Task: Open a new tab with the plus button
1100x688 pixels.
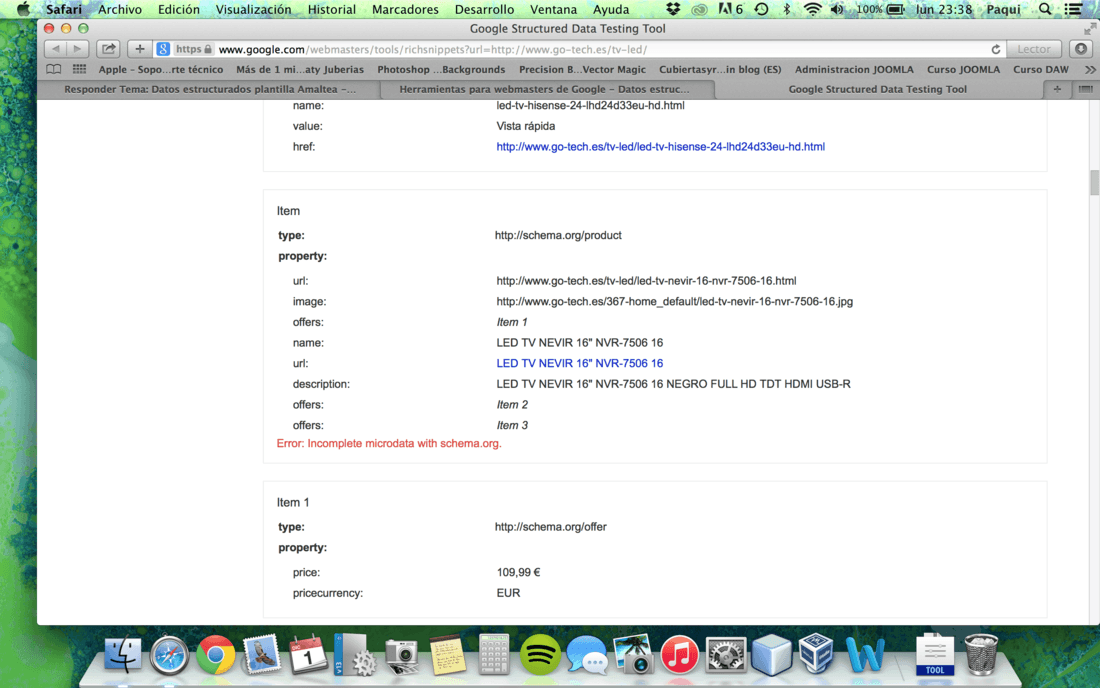Action: (1057, 89)
